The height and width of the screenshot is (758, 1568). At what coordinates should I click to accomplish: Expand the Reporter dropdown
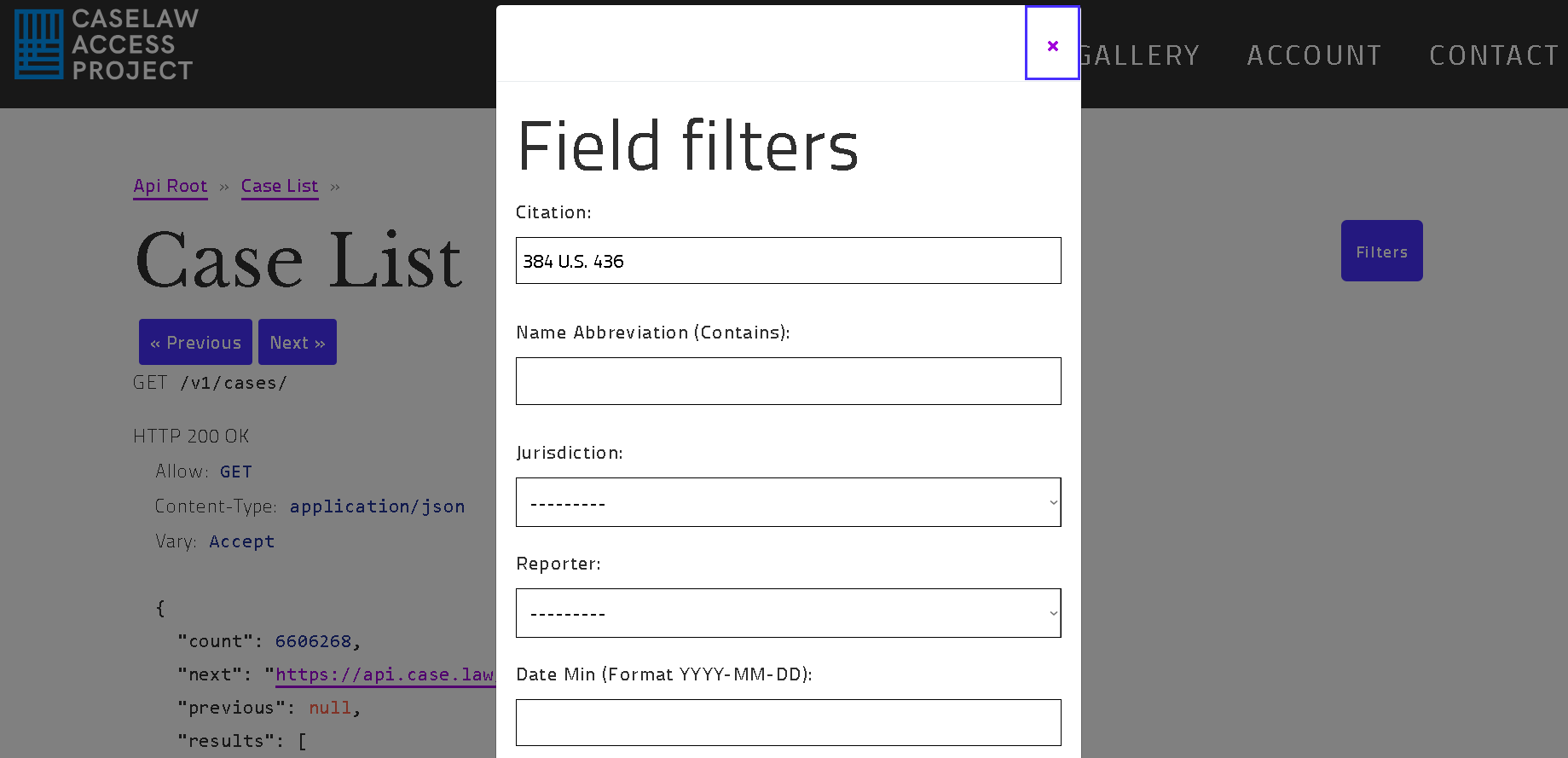[788, 613]
